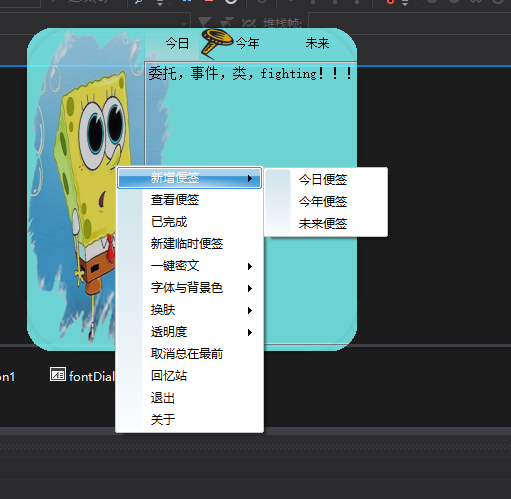Open the 换肤 submenu item
The width and height of the screenshot is (511, 499).
point(189,310)
